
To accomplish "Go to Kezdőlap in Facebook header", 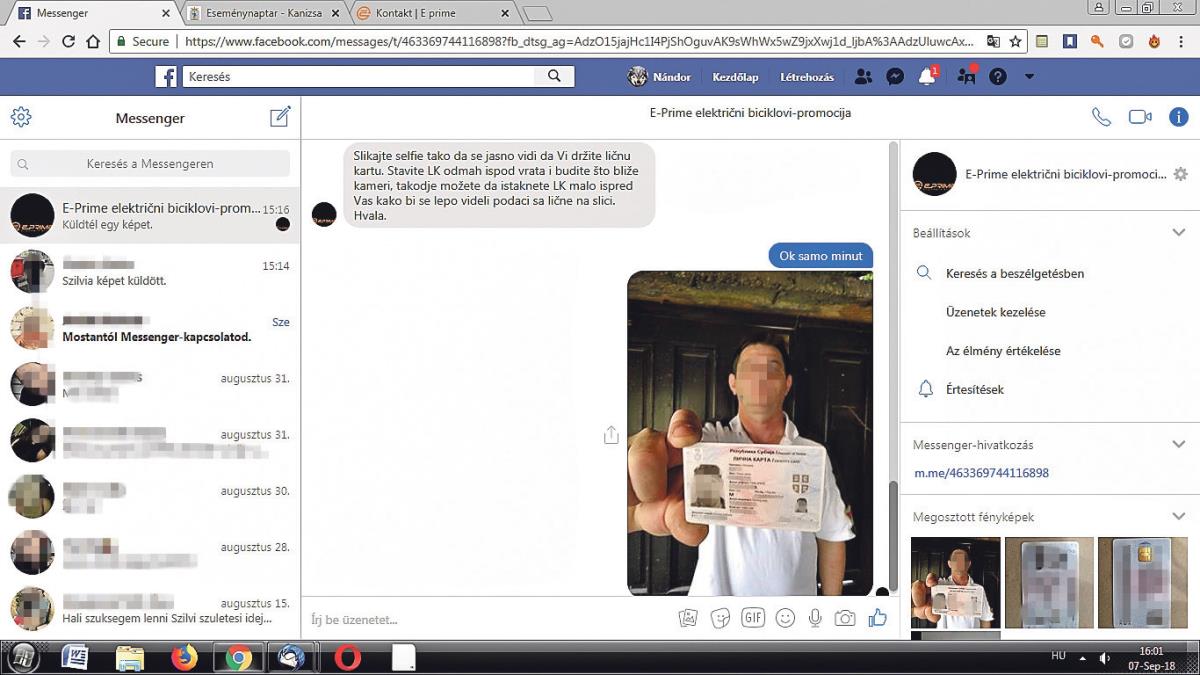I will tap(735, 77).
